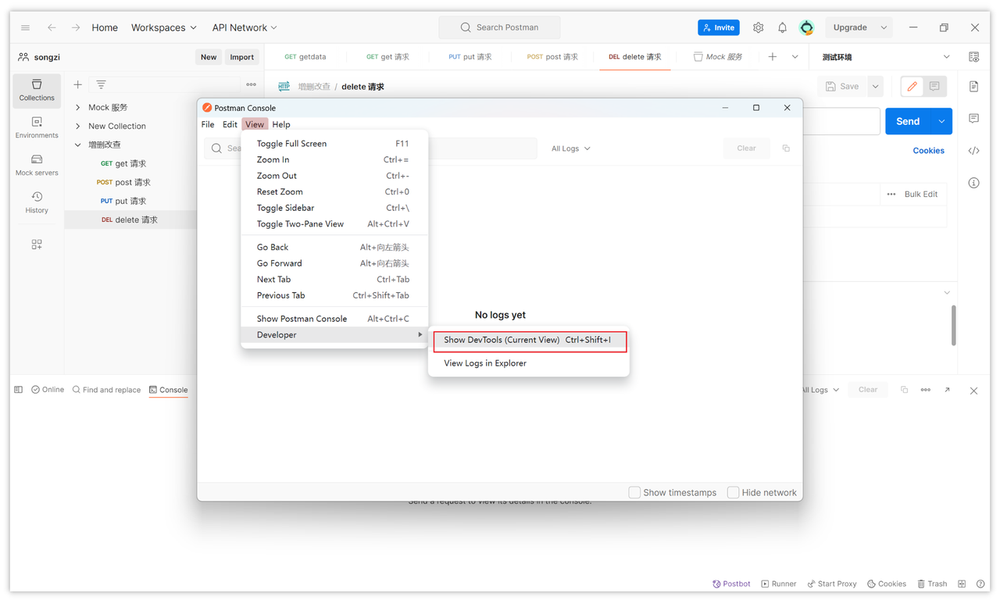Click the Search Postman field
Viewport: 1000px width, 600px height.
(498, 28)
